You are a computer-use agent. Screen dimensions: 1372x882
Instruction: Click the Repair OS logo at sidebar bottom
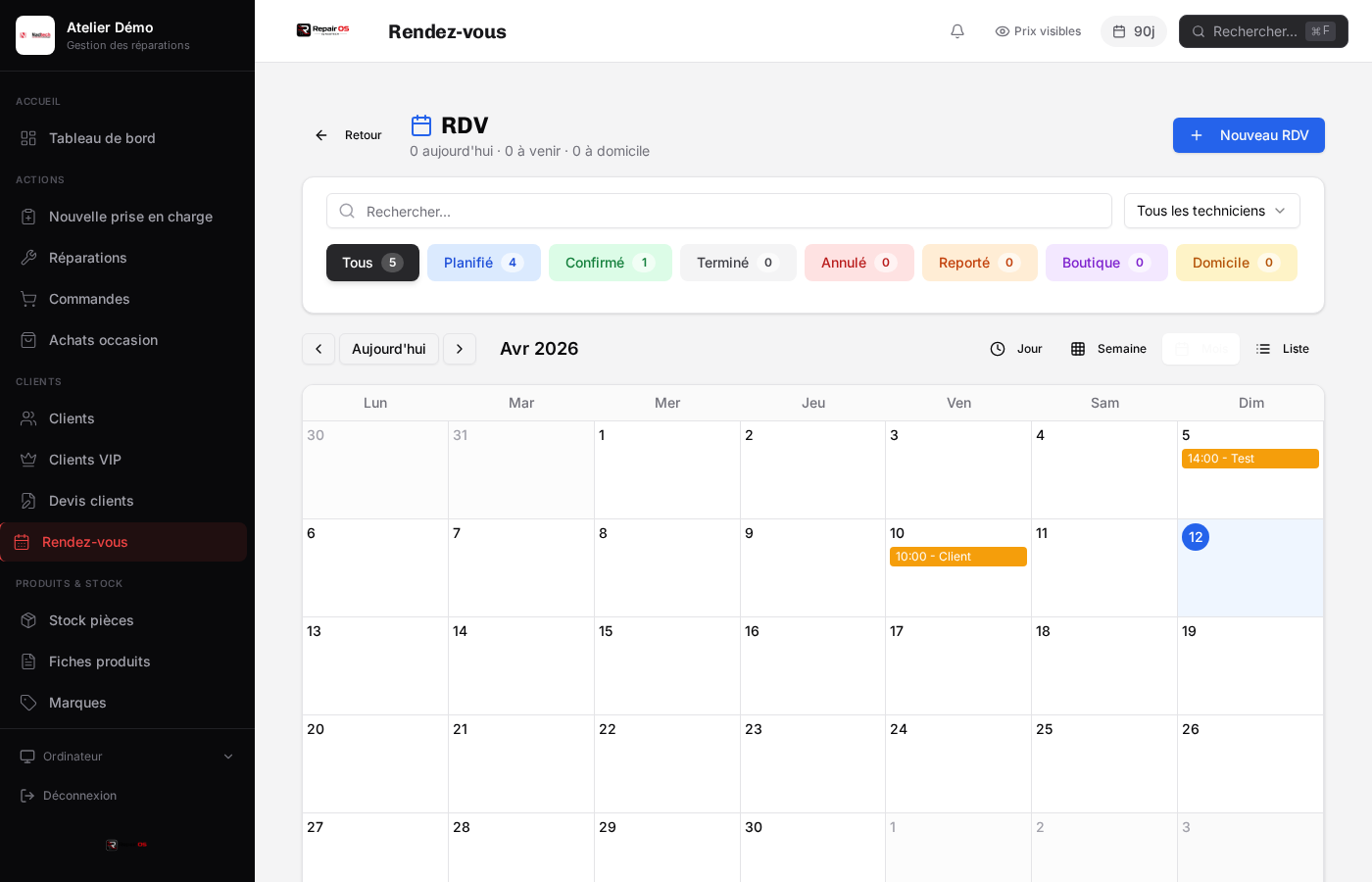(x=127, y=844)
